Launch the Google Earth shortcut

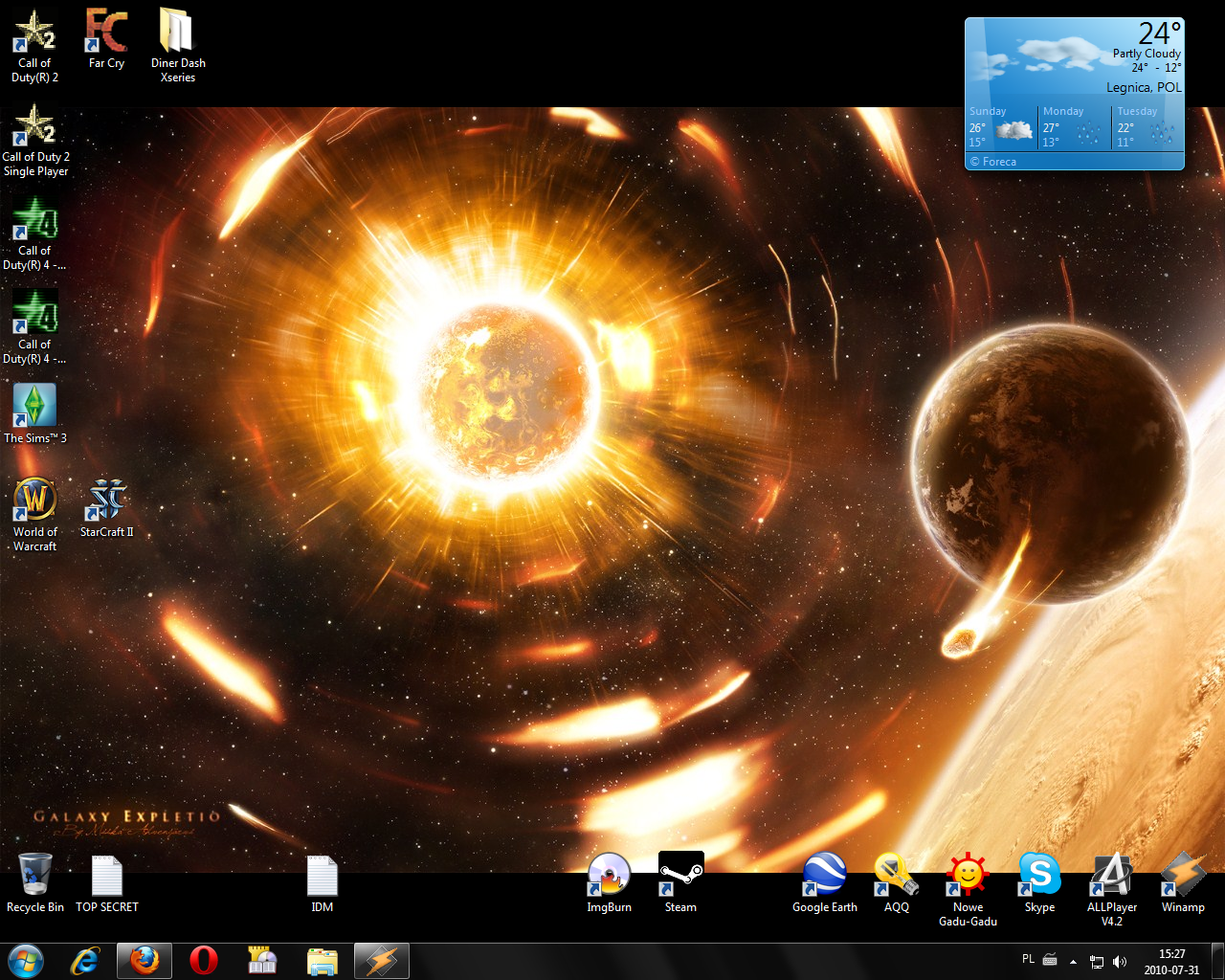click(824, 882)
